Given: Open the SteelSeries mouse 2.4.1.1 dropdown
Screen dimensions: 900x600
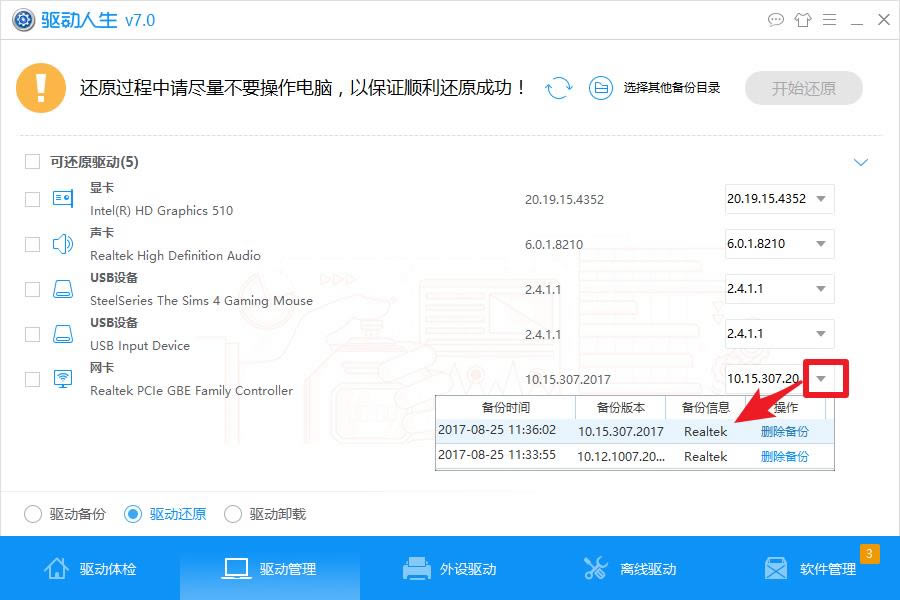Looking at the screenshot, I should coord(779,288).
